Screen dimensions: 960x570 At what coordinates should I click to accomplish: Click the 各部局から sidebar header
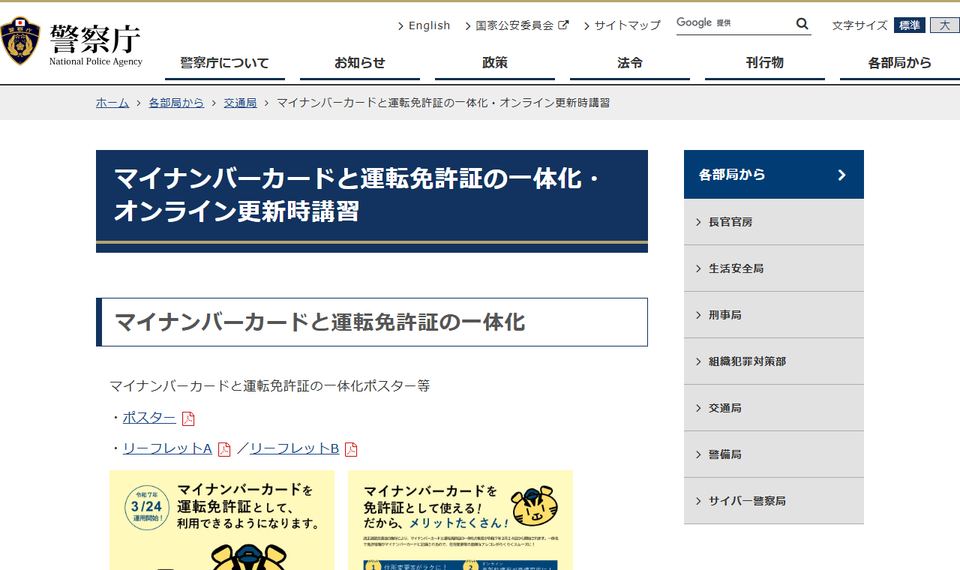coord(774,174)
